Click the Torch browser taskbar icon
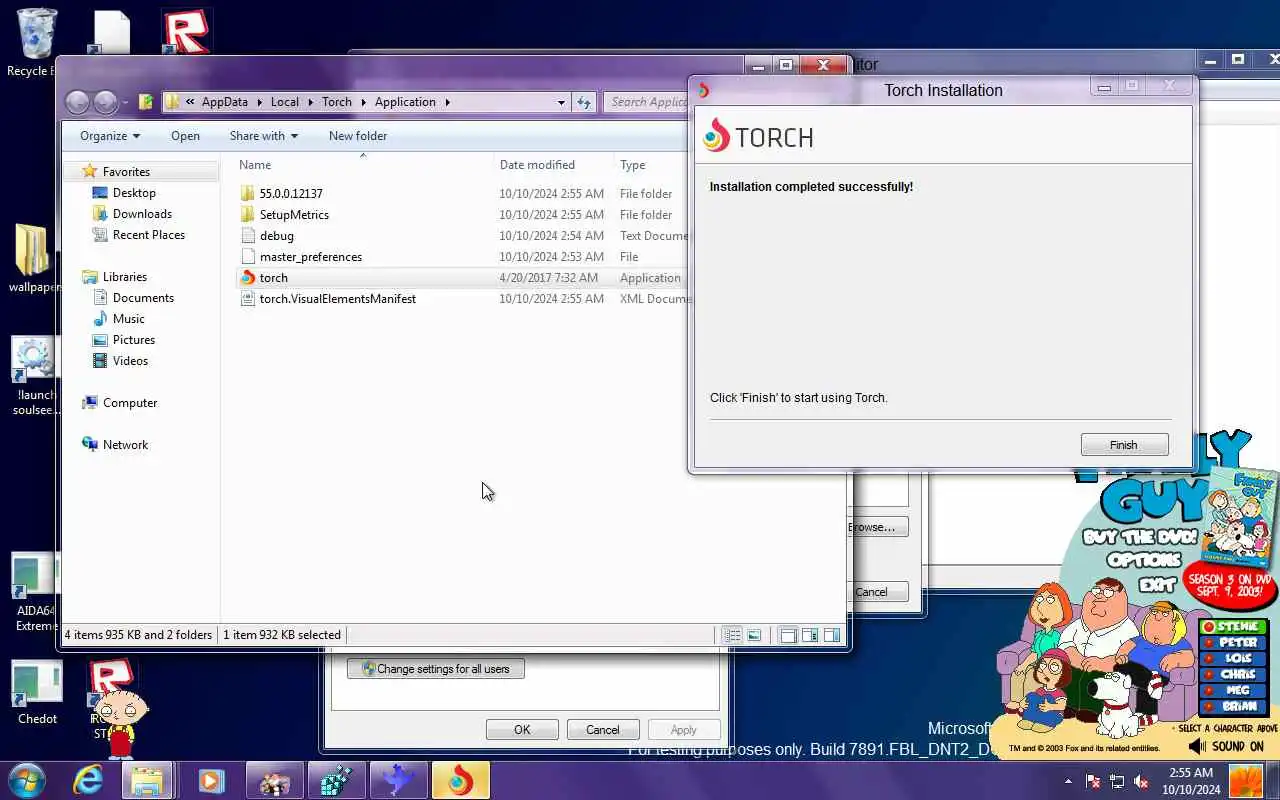Image resolution: width=1280 pixels, height=800 pixels. click(x=460, y=780)
